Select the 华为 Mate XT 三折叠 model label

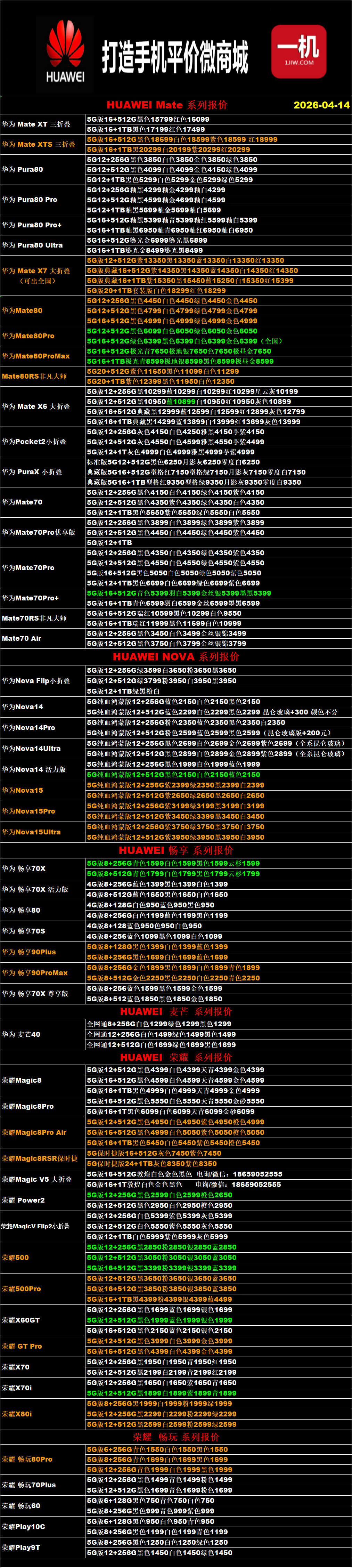[36, 124]
